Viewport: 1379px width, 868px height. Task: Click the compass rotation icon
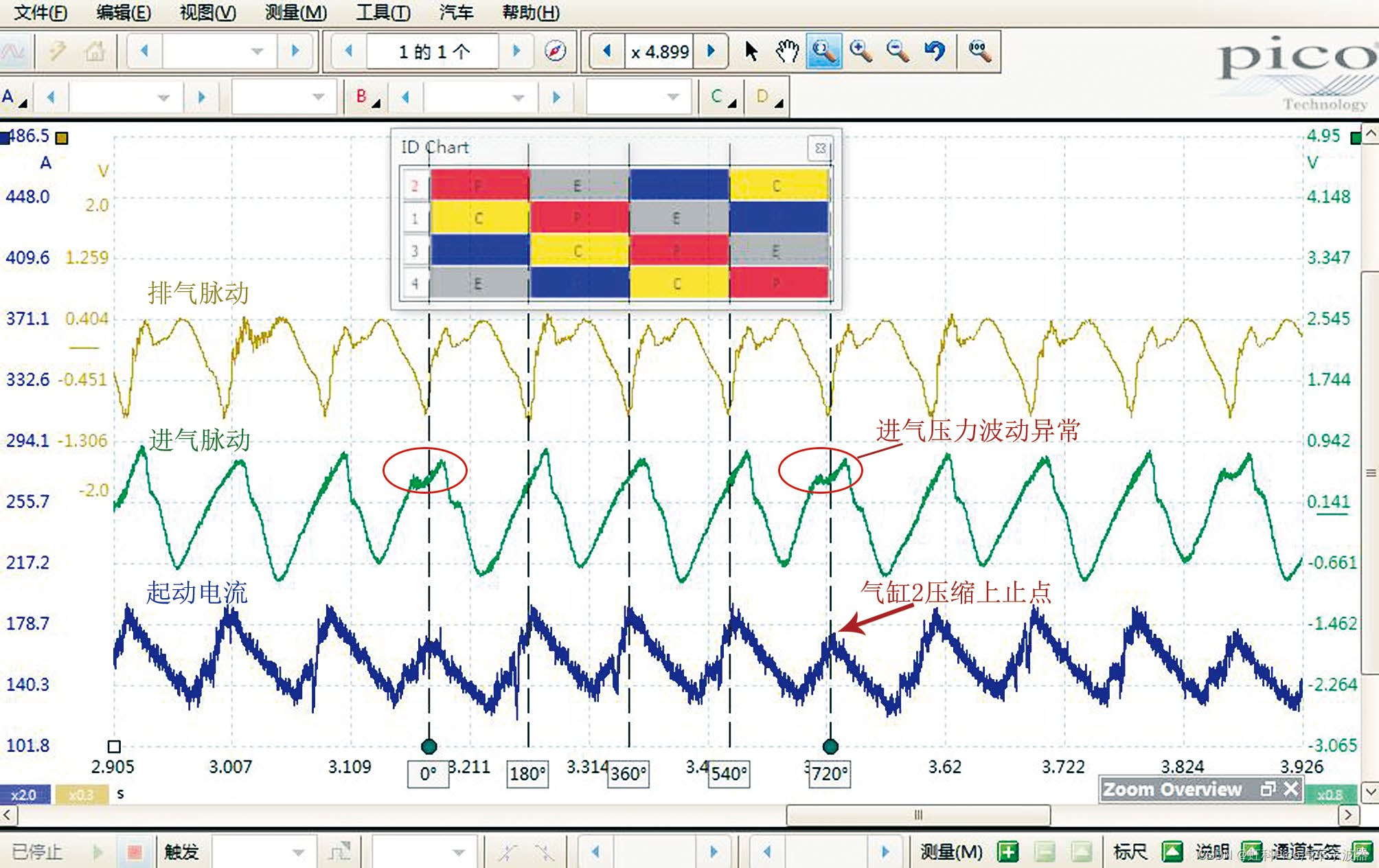pyautogui.click(x=555, y=51)
